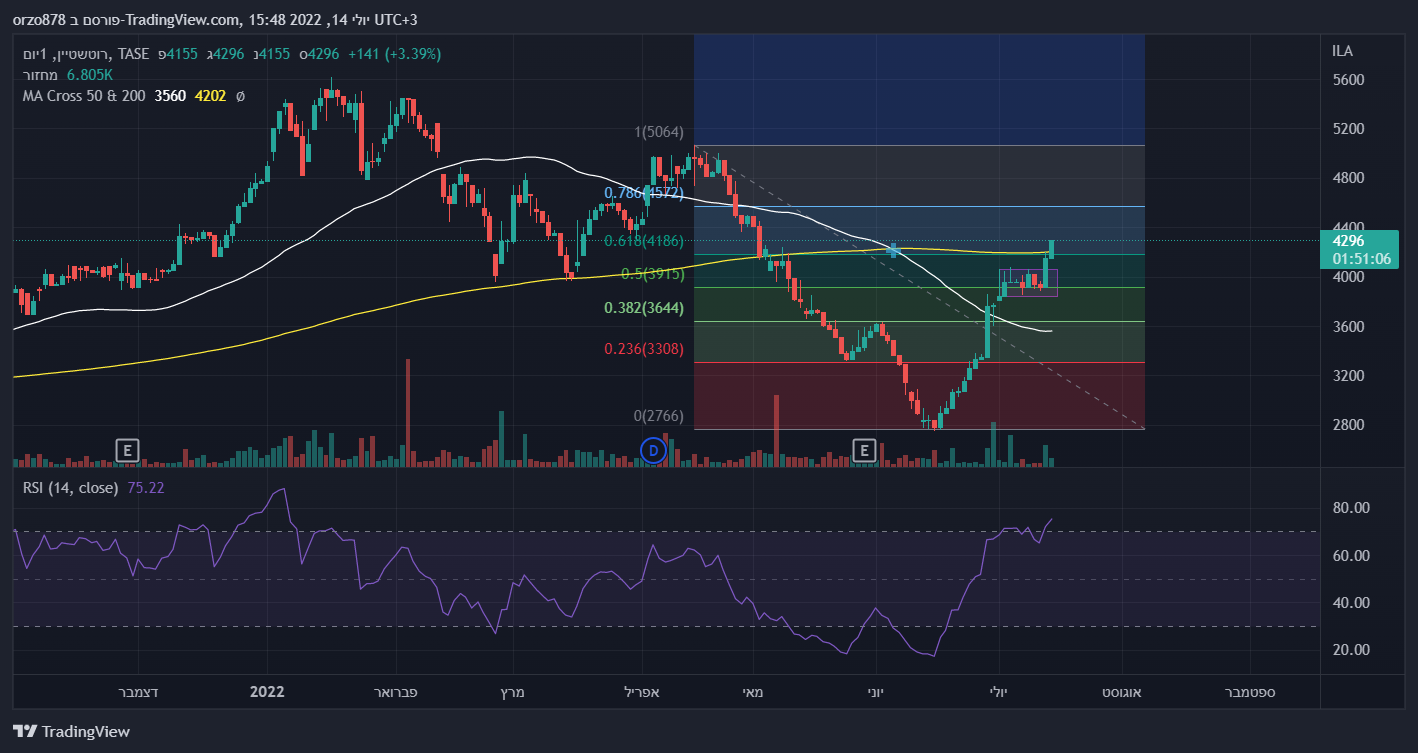This screenshot has width=1418, height=753.
Task: Click 2800 on the price axis
Action: tap(1348, 425)
